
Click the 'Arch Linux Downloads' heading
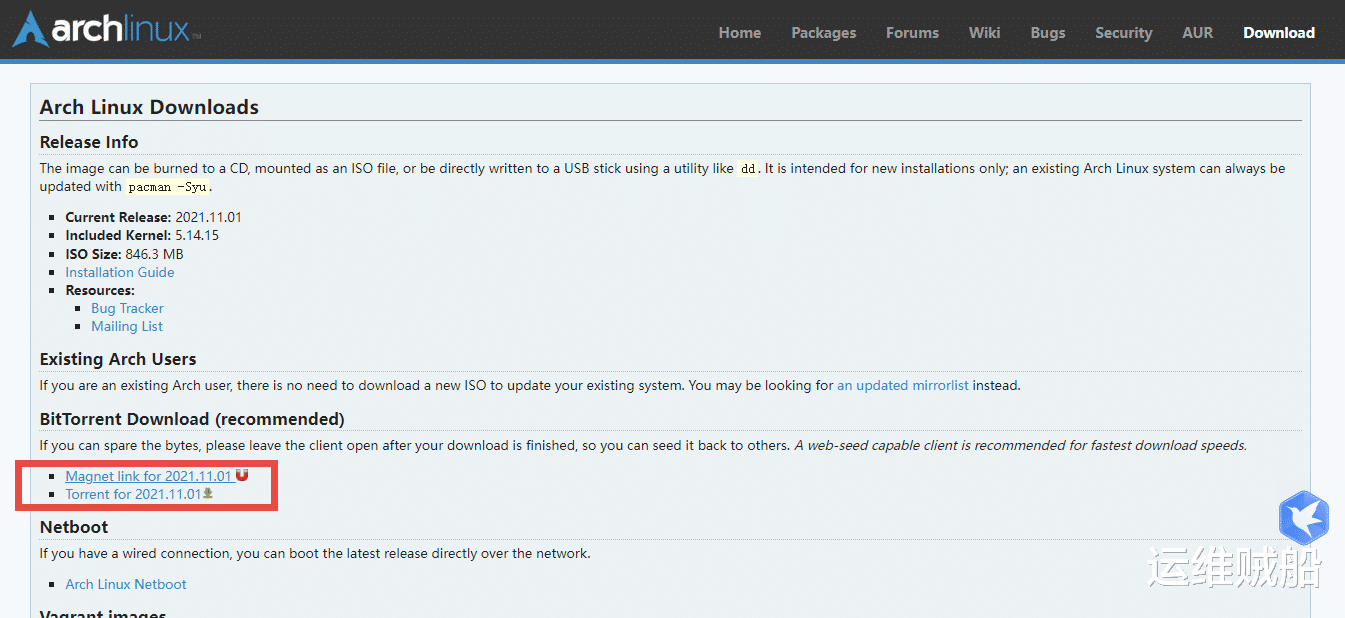tap(149, 107)
